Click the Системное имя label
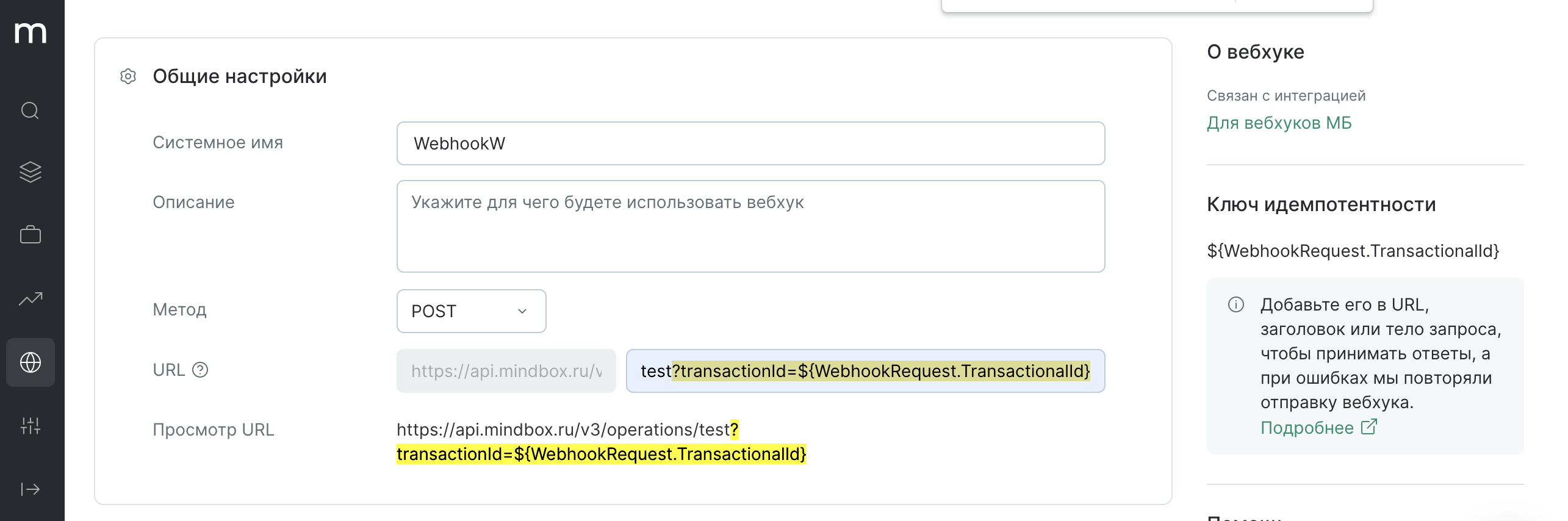Viewport: 1568px width, 521px height. click(x=218, y=142)
